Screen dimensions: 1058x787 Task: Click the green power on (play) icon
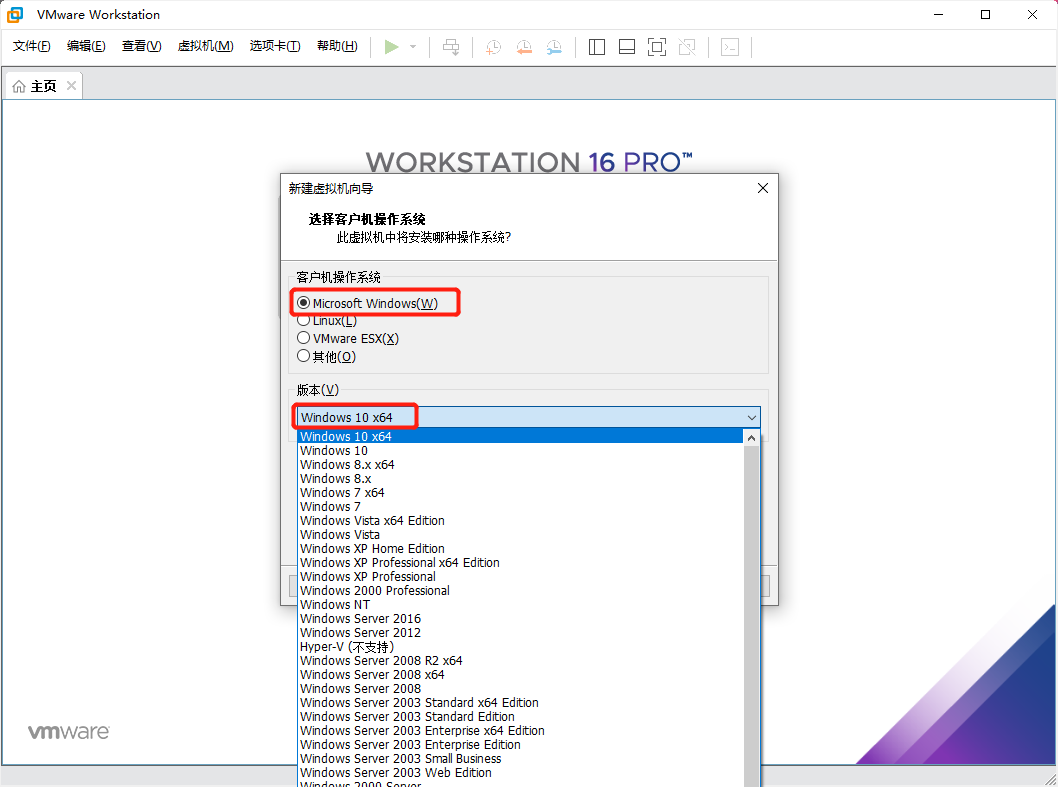pos(391,47)
